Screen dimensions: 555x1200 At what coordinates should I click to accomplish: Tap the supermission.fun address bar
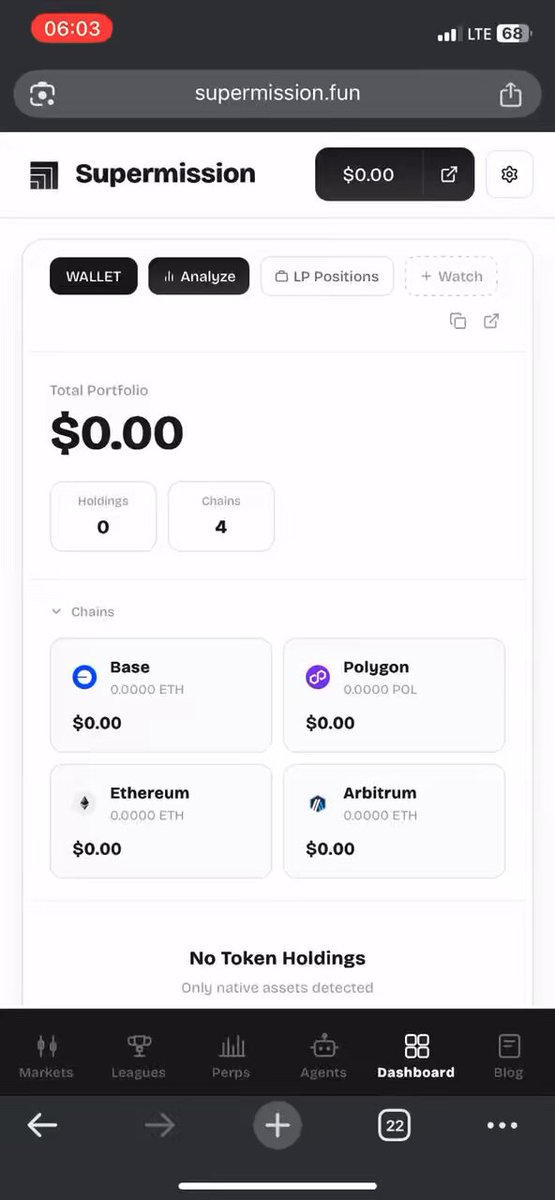277,94
